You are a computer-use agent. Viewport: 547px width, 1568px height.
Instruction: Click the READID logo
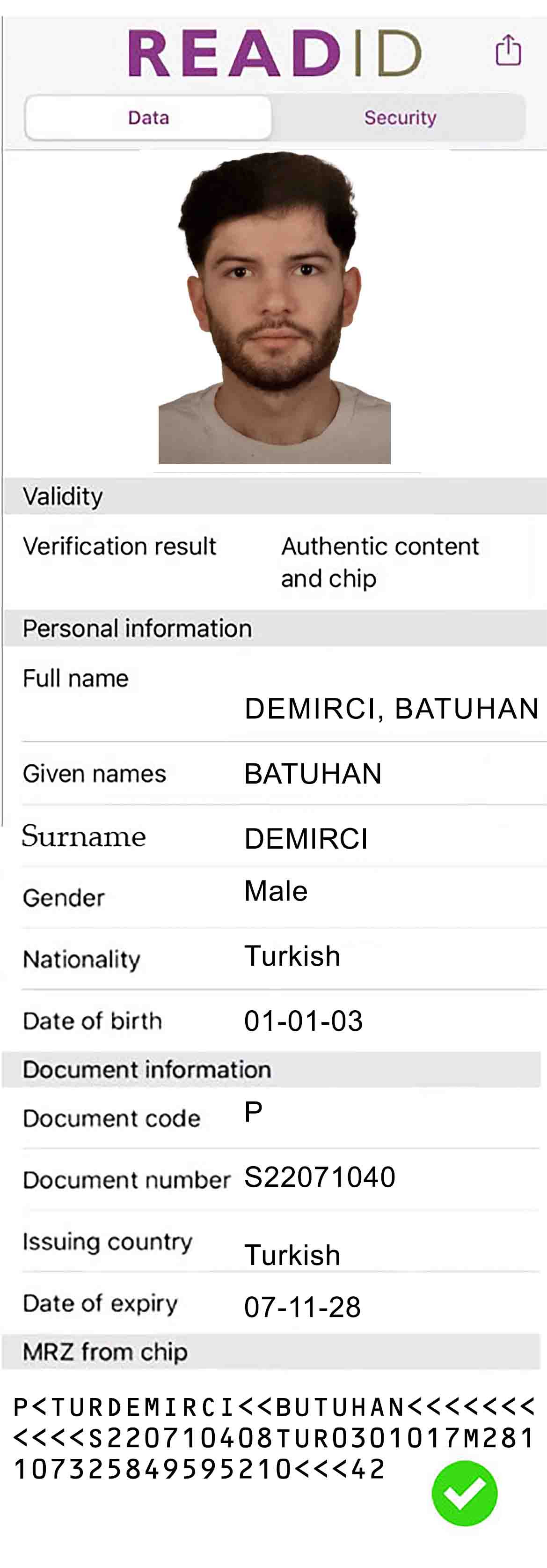click(x=274, y=53)
